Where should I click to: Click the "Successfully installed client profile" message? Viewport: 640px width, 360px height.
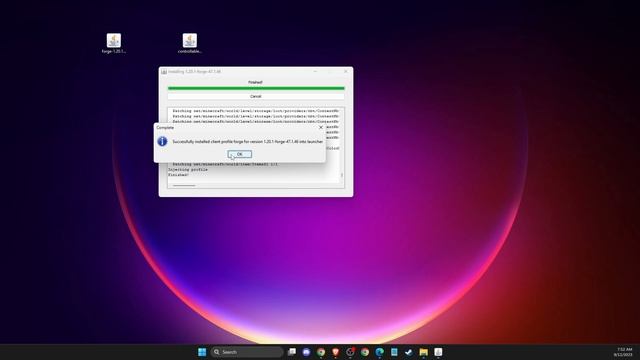(248, 142)
